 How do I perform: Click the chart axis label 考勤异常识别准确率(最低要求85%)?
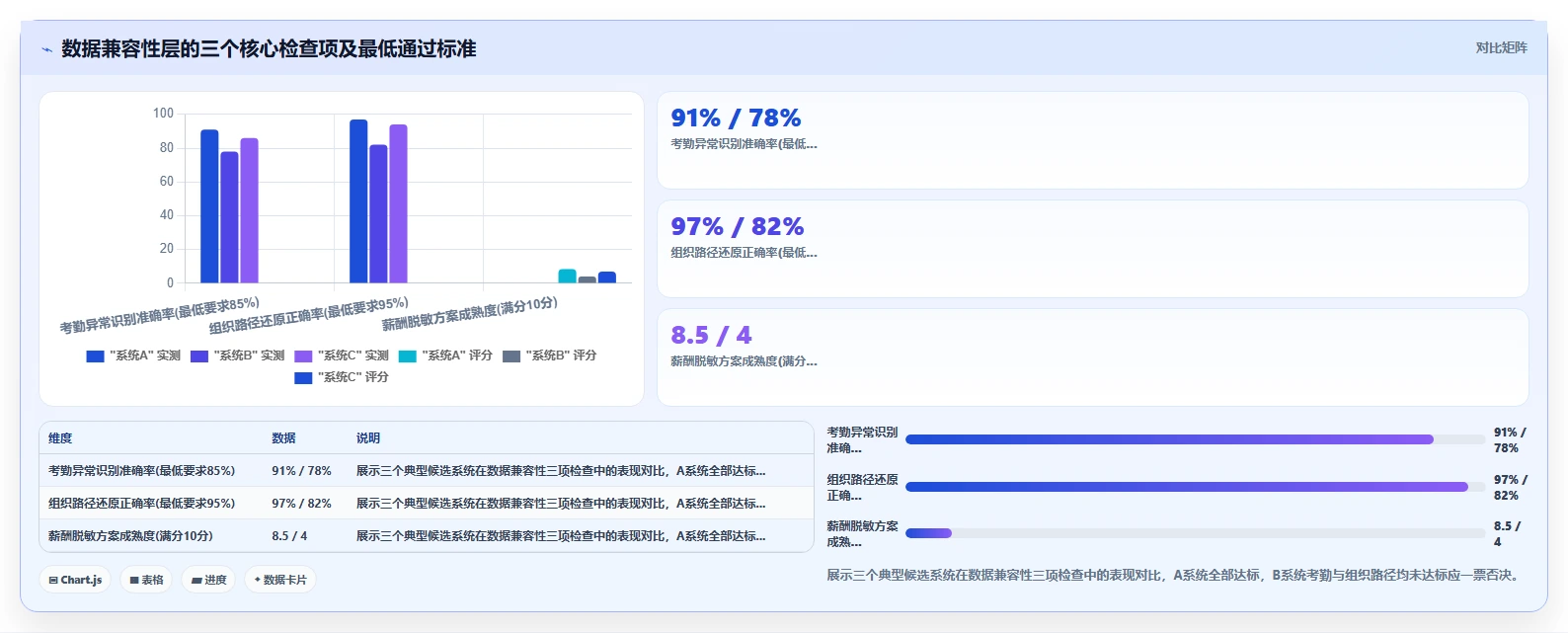click(x=160, y=315)
